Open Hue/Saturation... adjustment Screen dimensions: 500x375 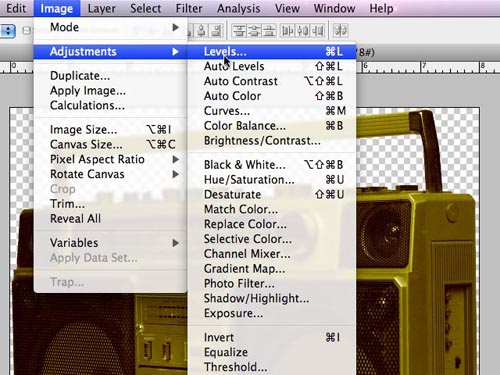click(x=272, y=180)
